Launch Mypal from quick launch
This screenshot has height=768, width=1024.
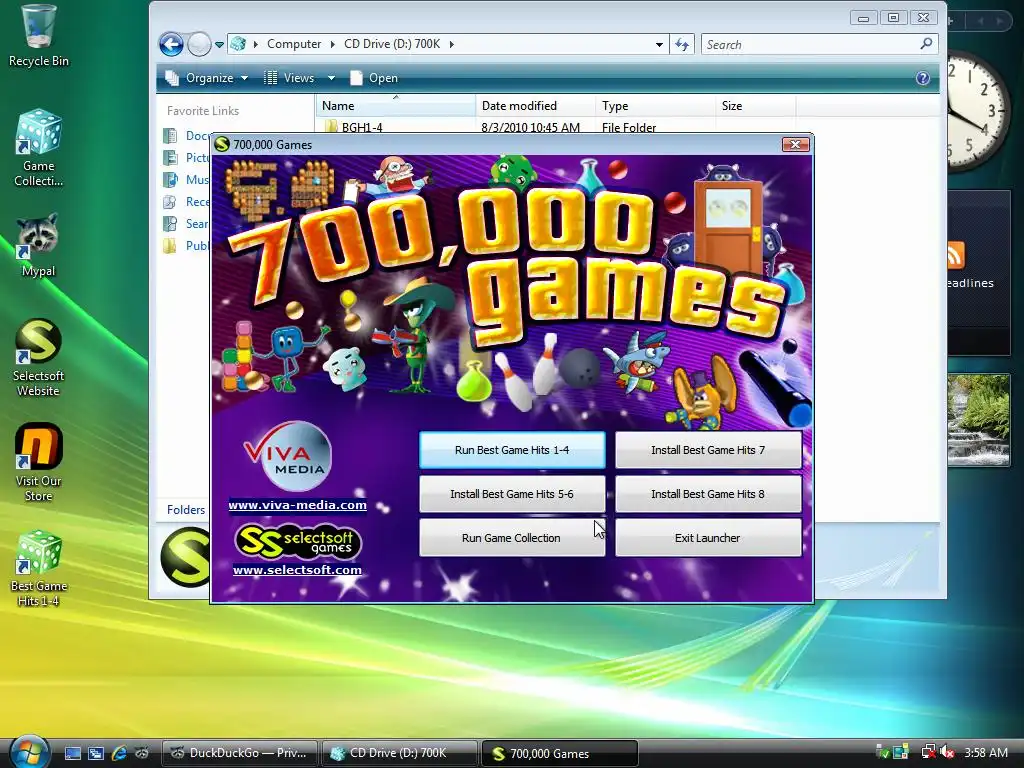click(x=142, y=753)
